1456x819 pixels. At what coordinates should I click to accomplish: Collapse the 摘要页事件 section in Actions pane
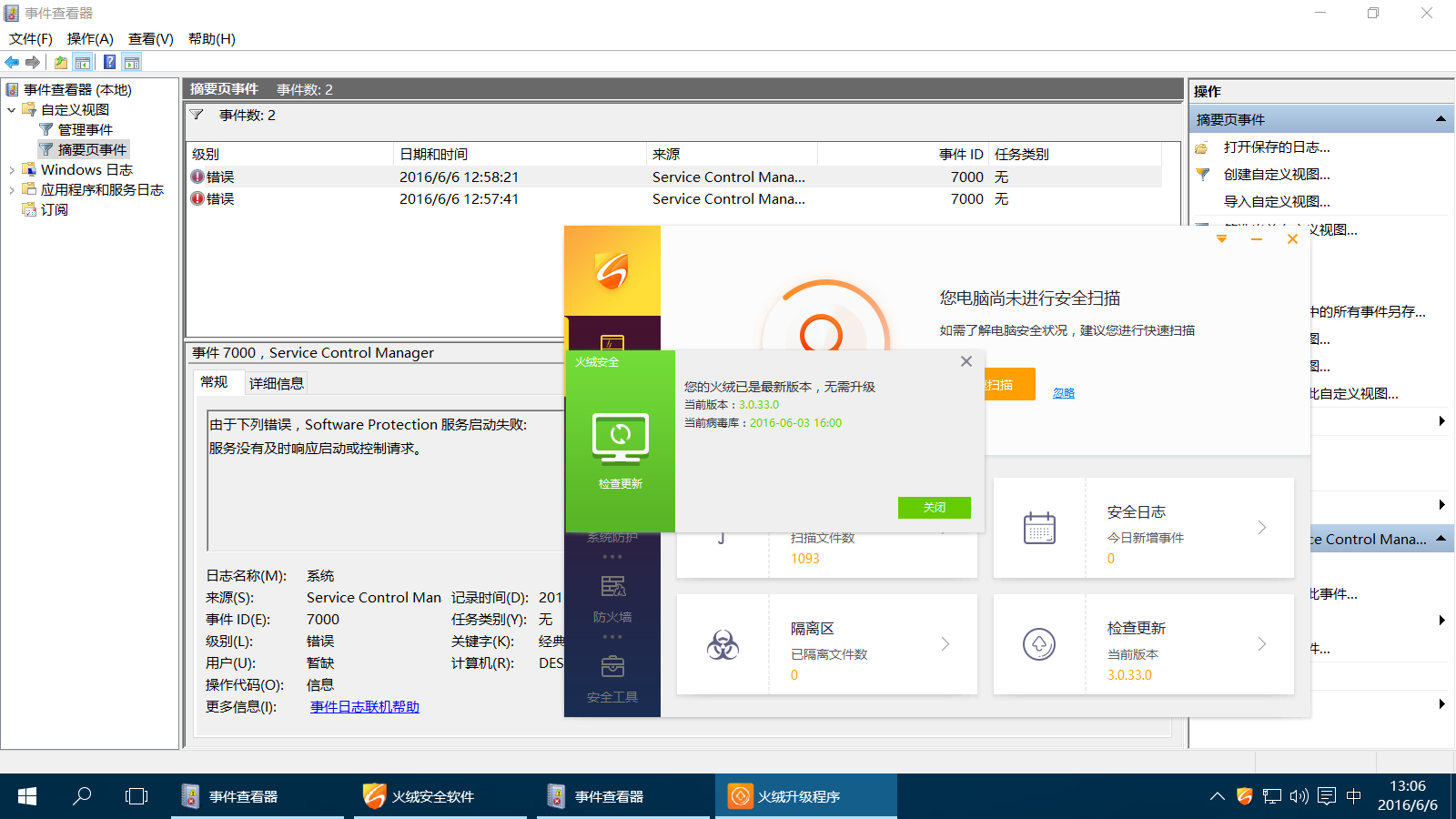1441,119
